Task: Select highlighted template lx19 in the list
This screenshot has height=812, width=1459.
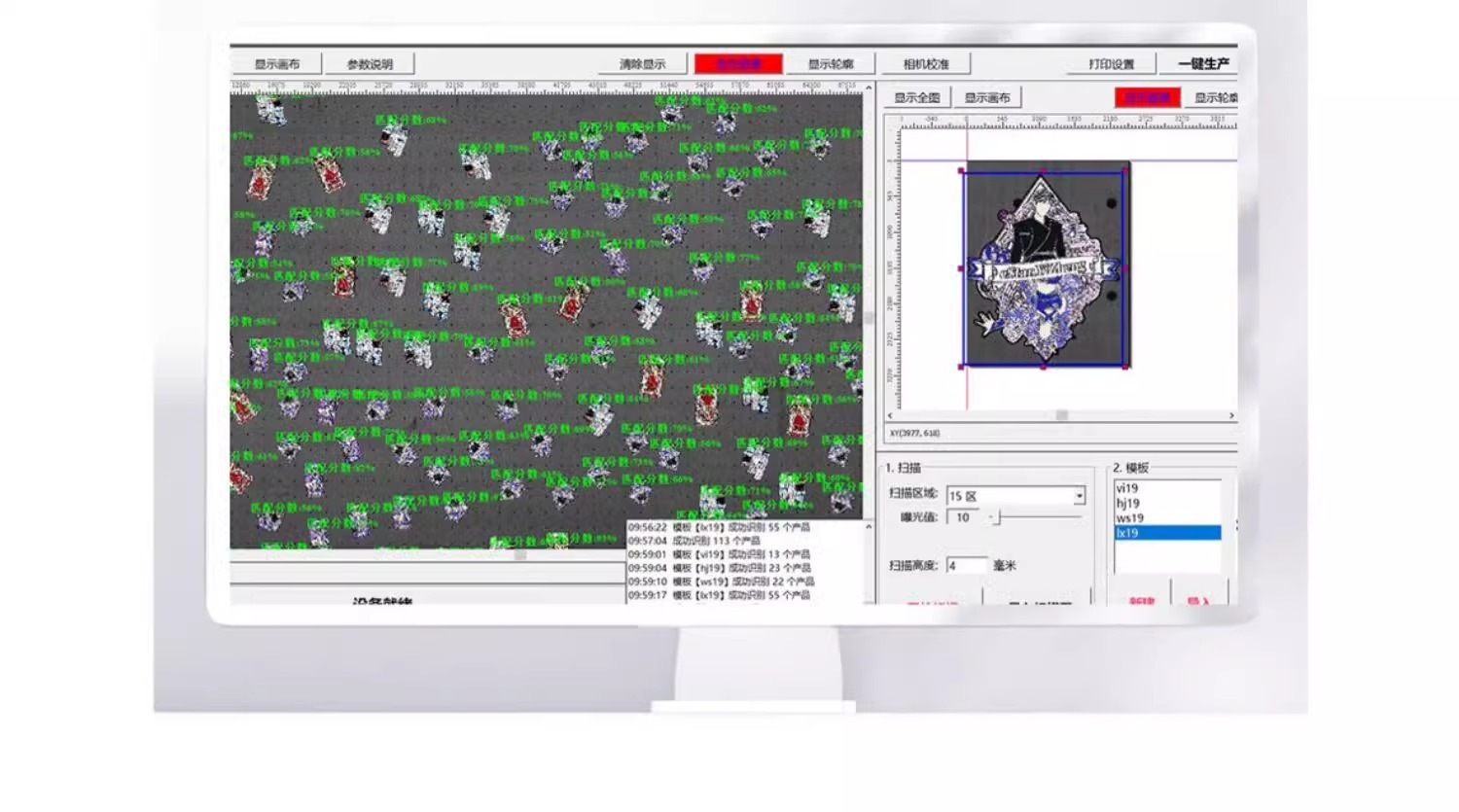Action: [1167, 533]
